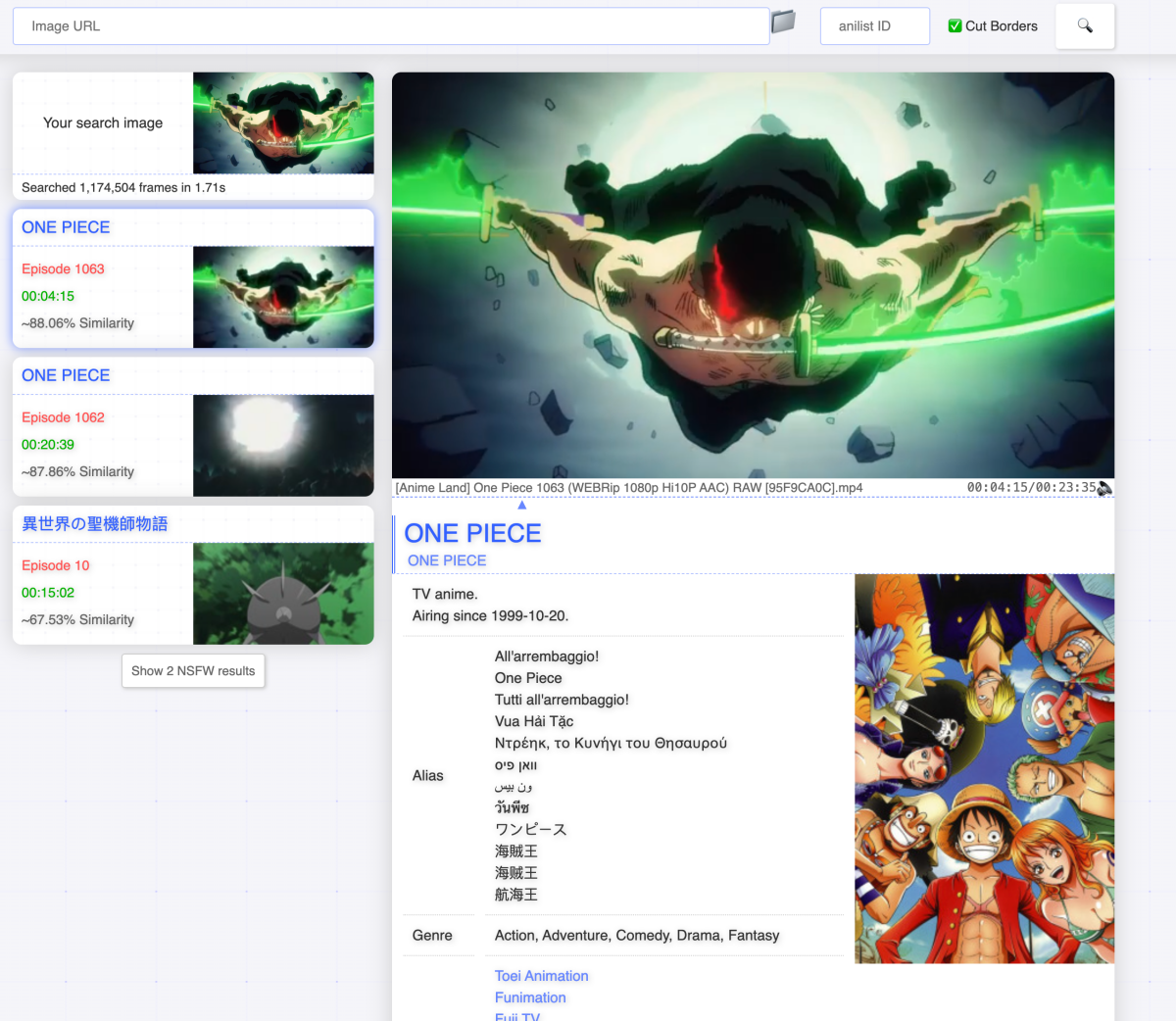1176x1021 pixels.
Task: Click the 'Action, Adventure, Comedy, Drama, Fantasy' genre text
Action: coord(637,936)
